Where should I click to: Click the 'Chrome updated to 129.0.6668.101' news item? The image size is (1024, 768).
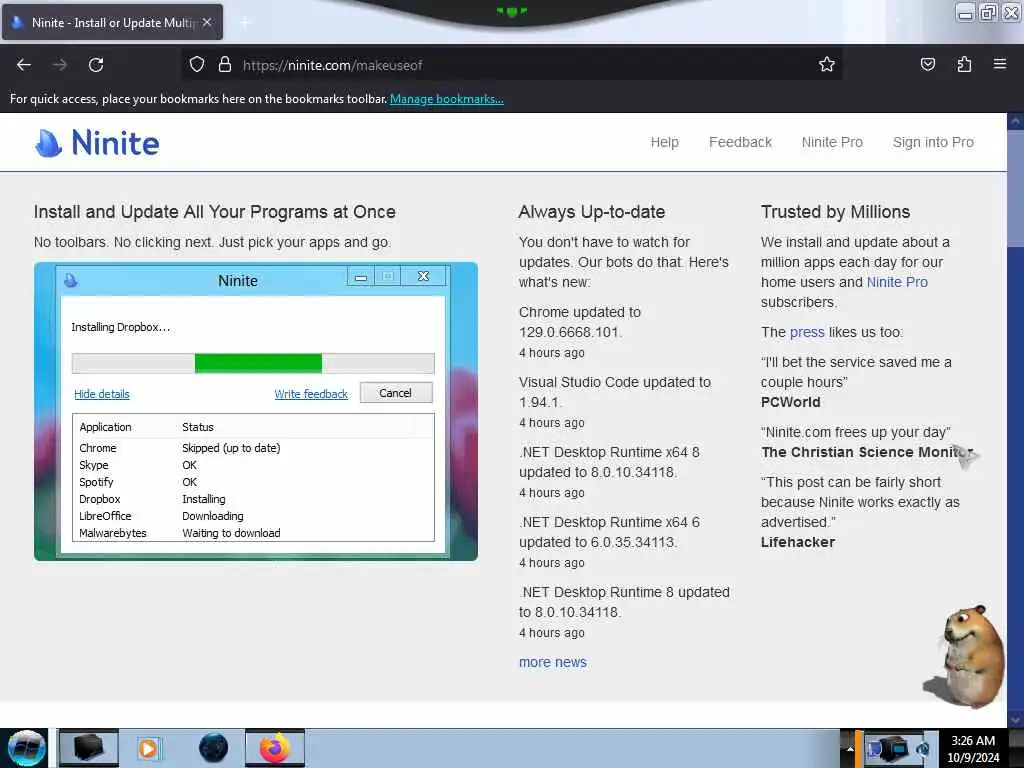point(579,322)
